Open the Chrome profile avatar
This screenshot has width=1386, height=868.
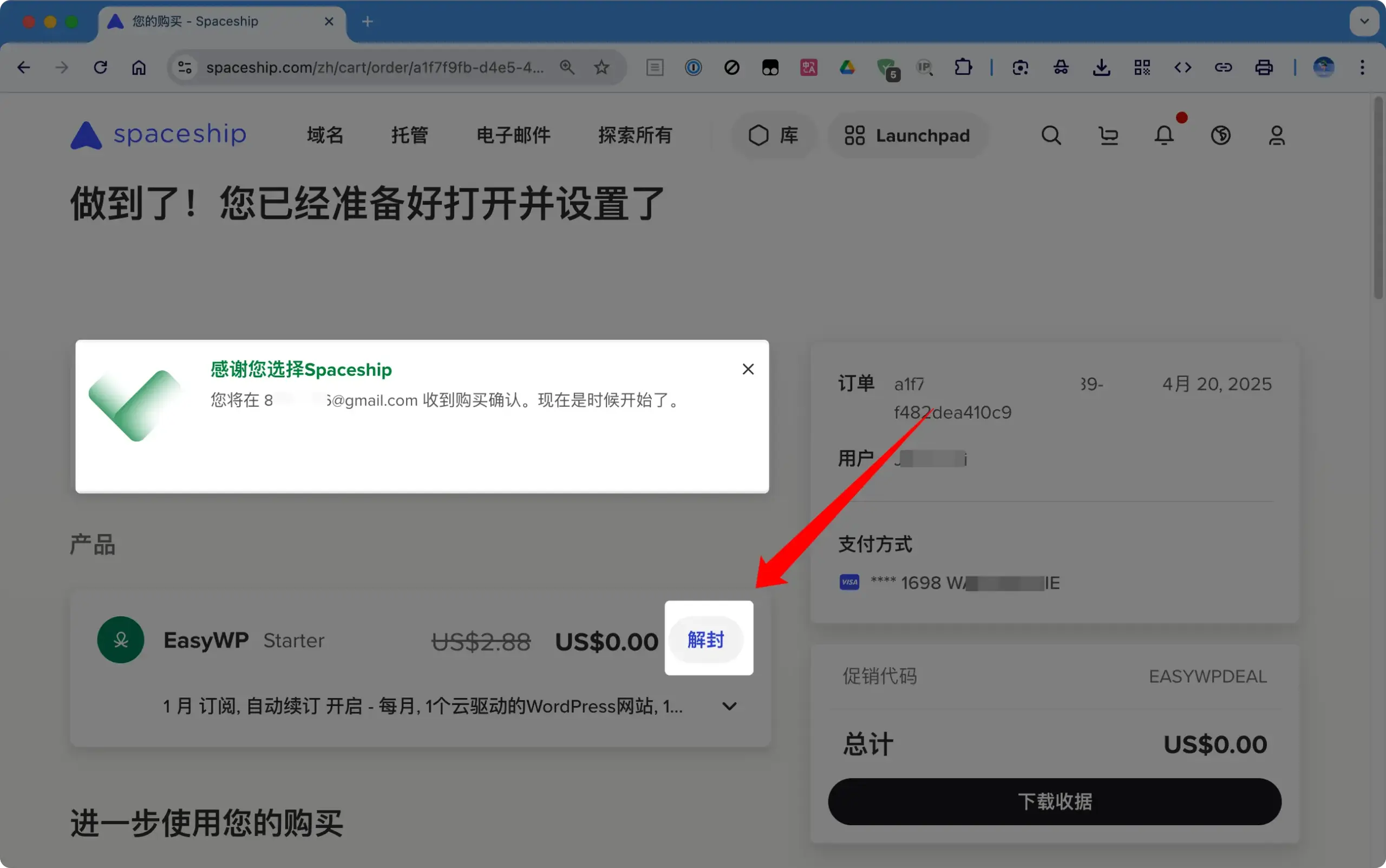tap(1324, 68)
